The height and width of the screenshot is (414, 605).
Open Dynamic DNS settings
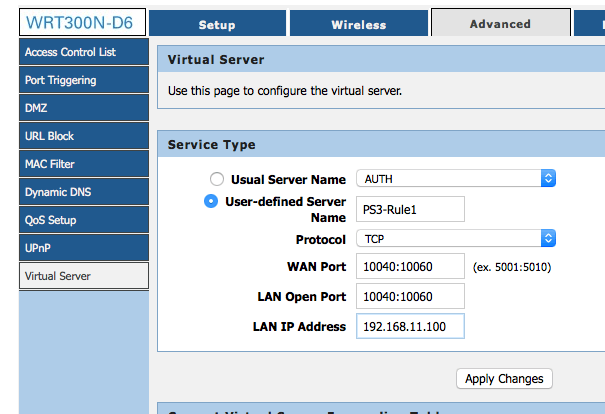[84, 192]
